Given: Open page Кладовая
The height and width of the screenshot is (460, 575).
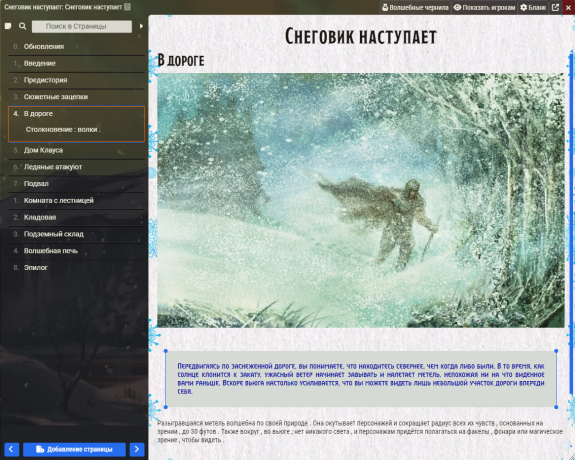Looking at the screenshot, I should pos(76,217).
